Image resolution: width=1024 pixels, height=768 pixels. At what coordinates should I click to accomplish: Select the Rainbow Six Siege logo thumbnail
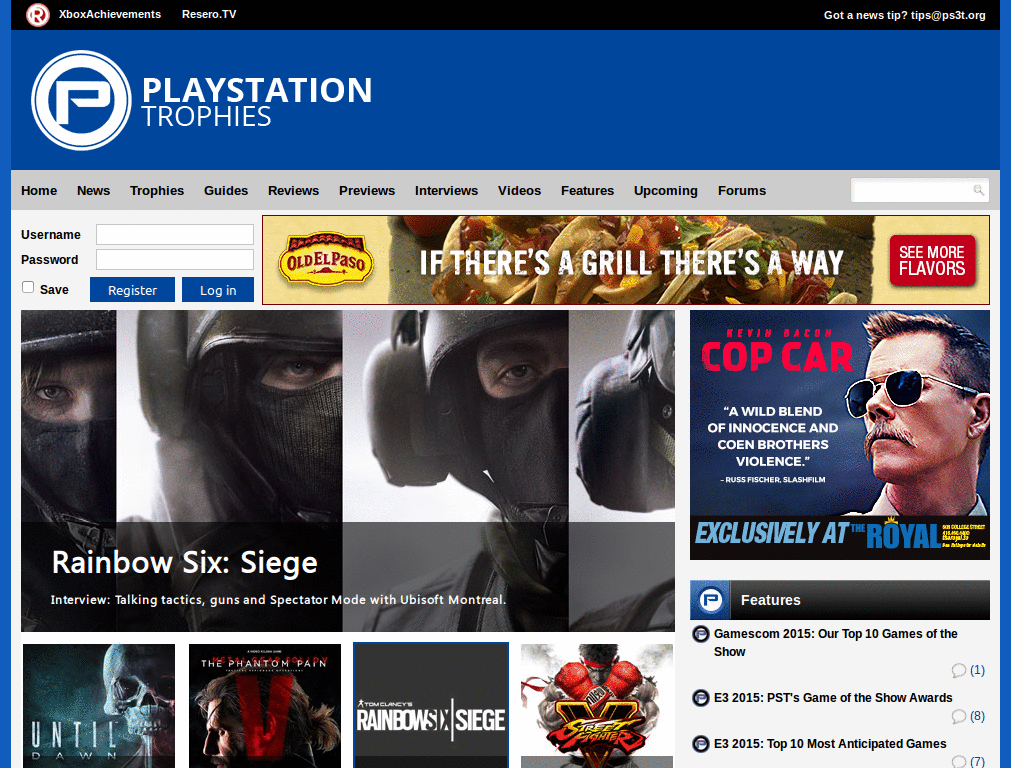coord(431,705)
